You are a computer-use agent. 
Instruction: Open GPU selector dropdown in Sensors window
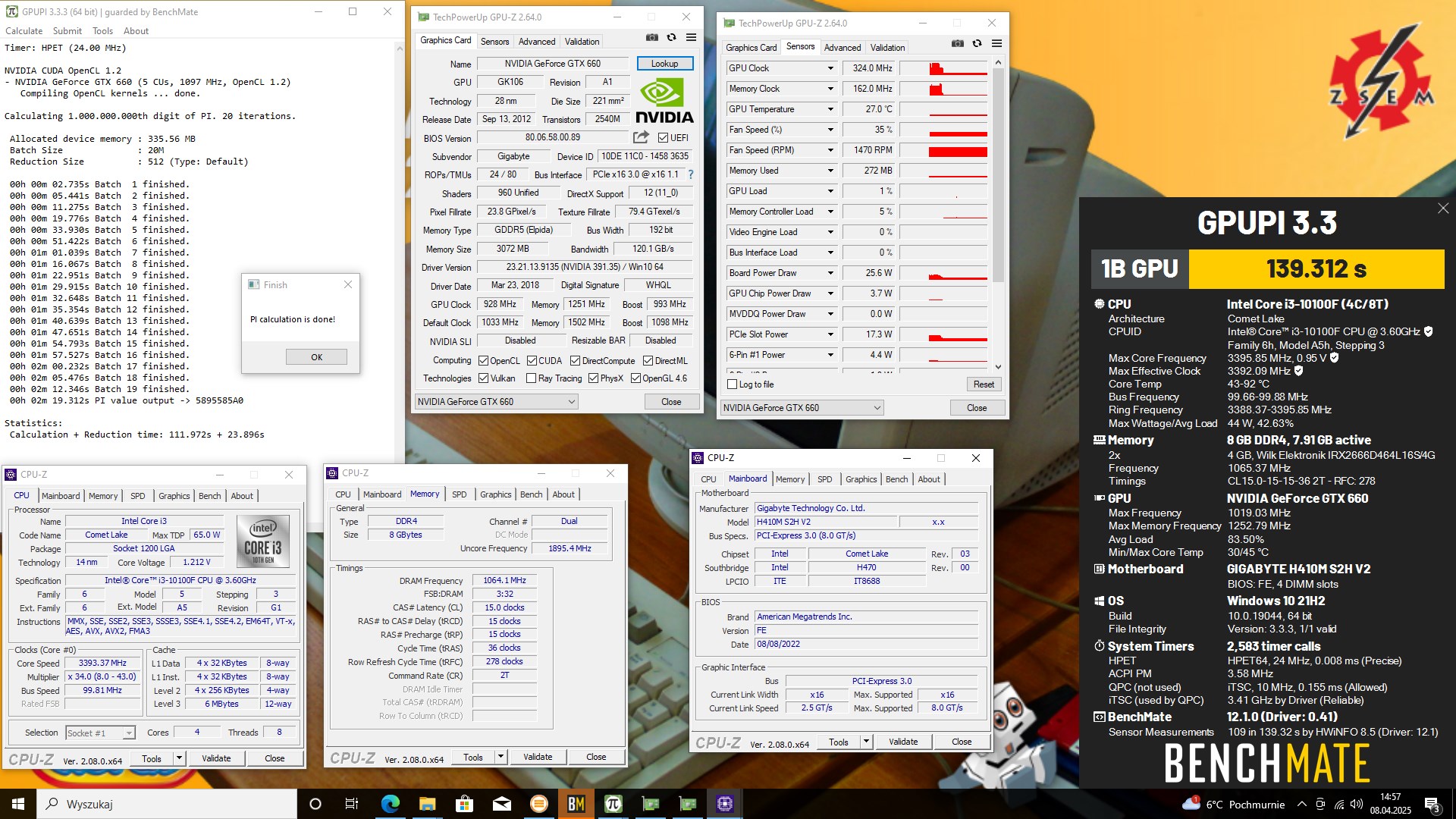click(802, 408)
